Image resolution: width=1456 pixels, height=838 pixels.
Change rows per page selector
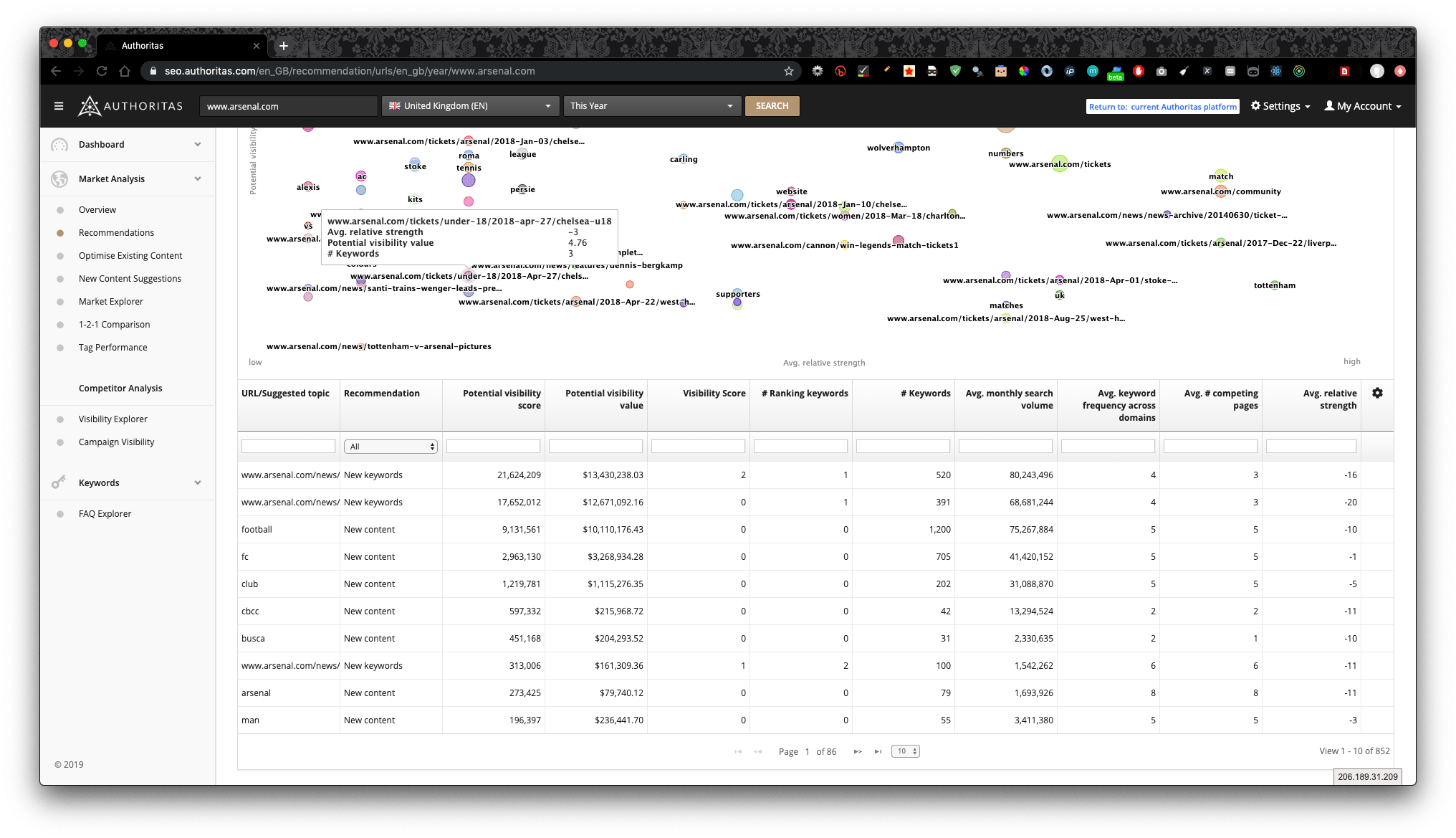pyautogui.click(x=906, y=751)
